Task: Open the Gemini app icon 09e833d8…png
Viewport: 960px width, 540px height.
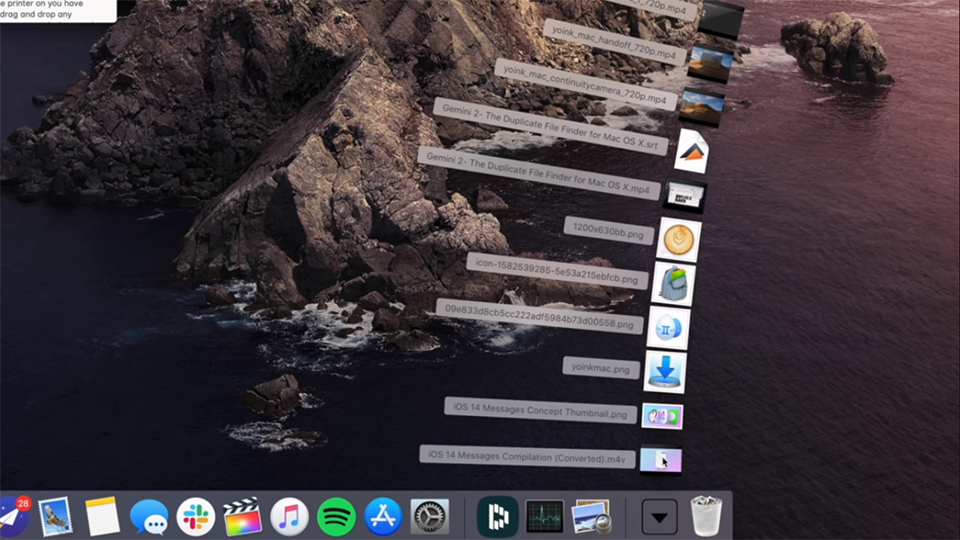Action: tap(668, 329)
